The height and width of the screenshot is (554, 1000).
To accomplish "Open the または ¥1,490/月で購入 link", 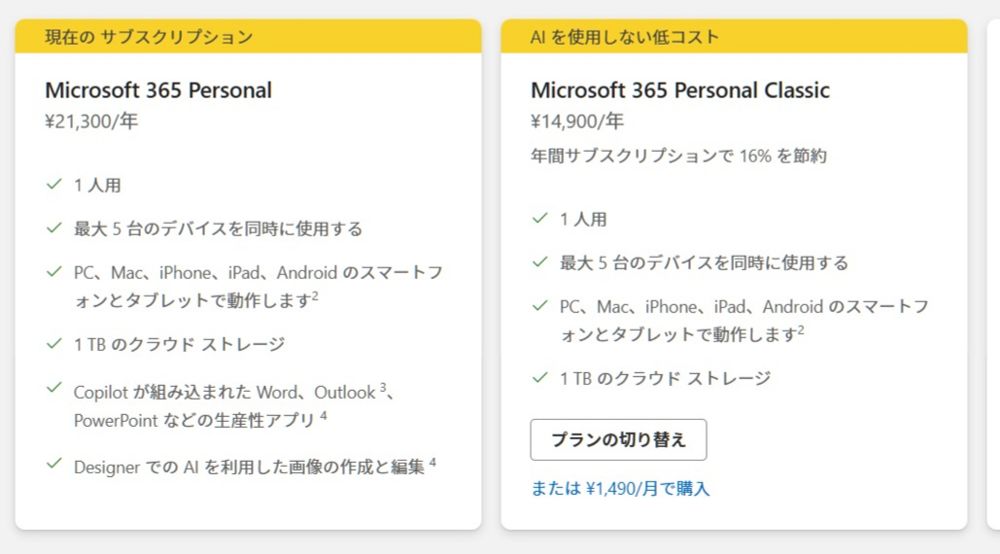I will point(619,489).
